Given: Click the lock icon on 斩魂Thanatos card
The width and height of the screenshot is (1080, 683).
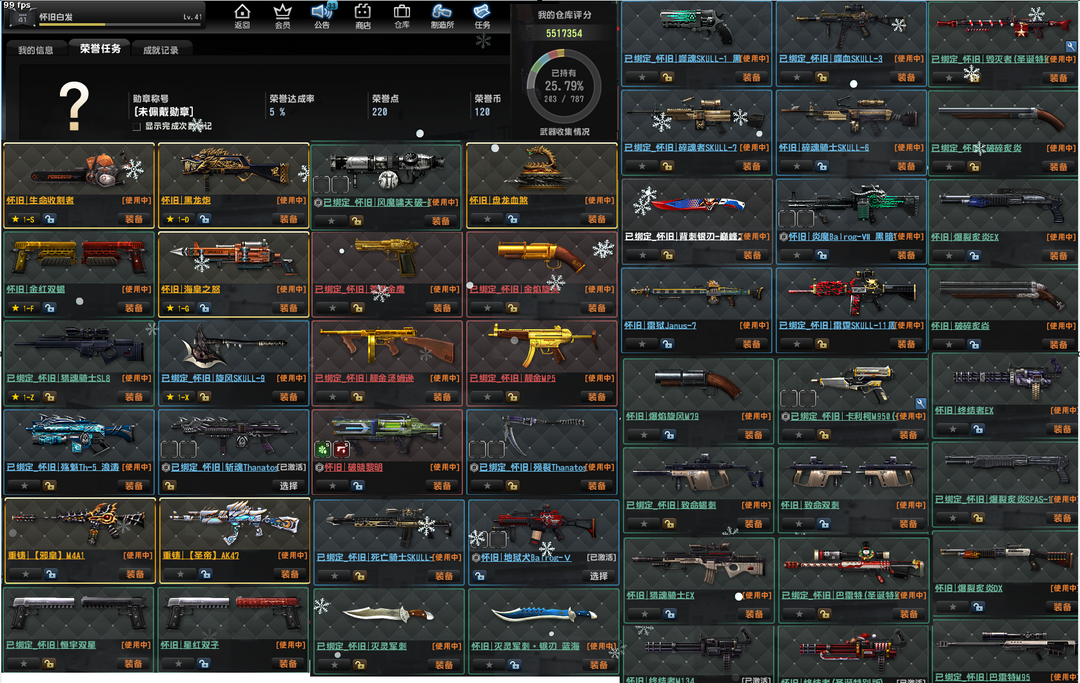Looking at the screenshot, I should coord(169,485).
